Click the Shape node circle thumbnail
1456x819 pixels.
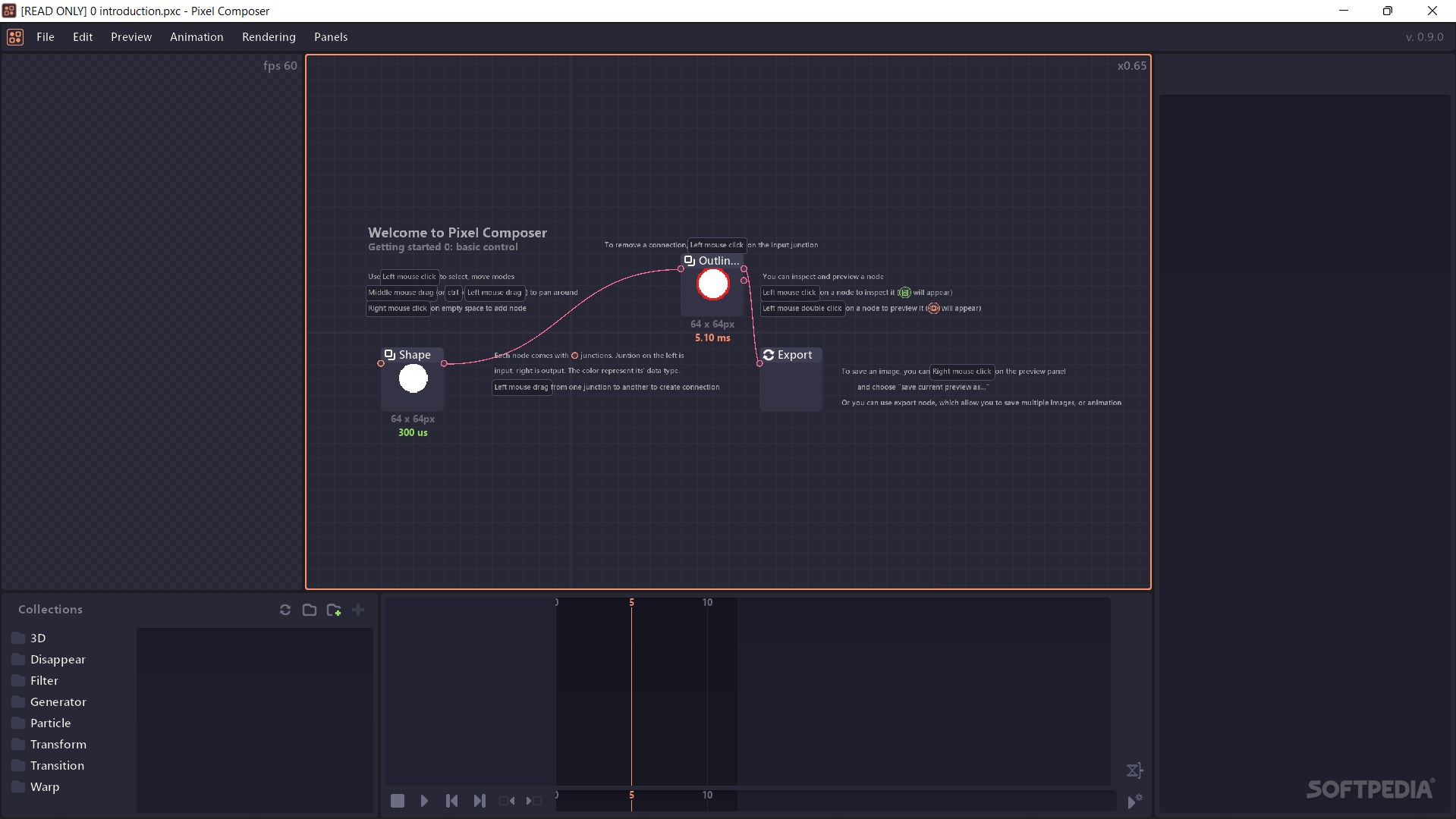[414, 378]
